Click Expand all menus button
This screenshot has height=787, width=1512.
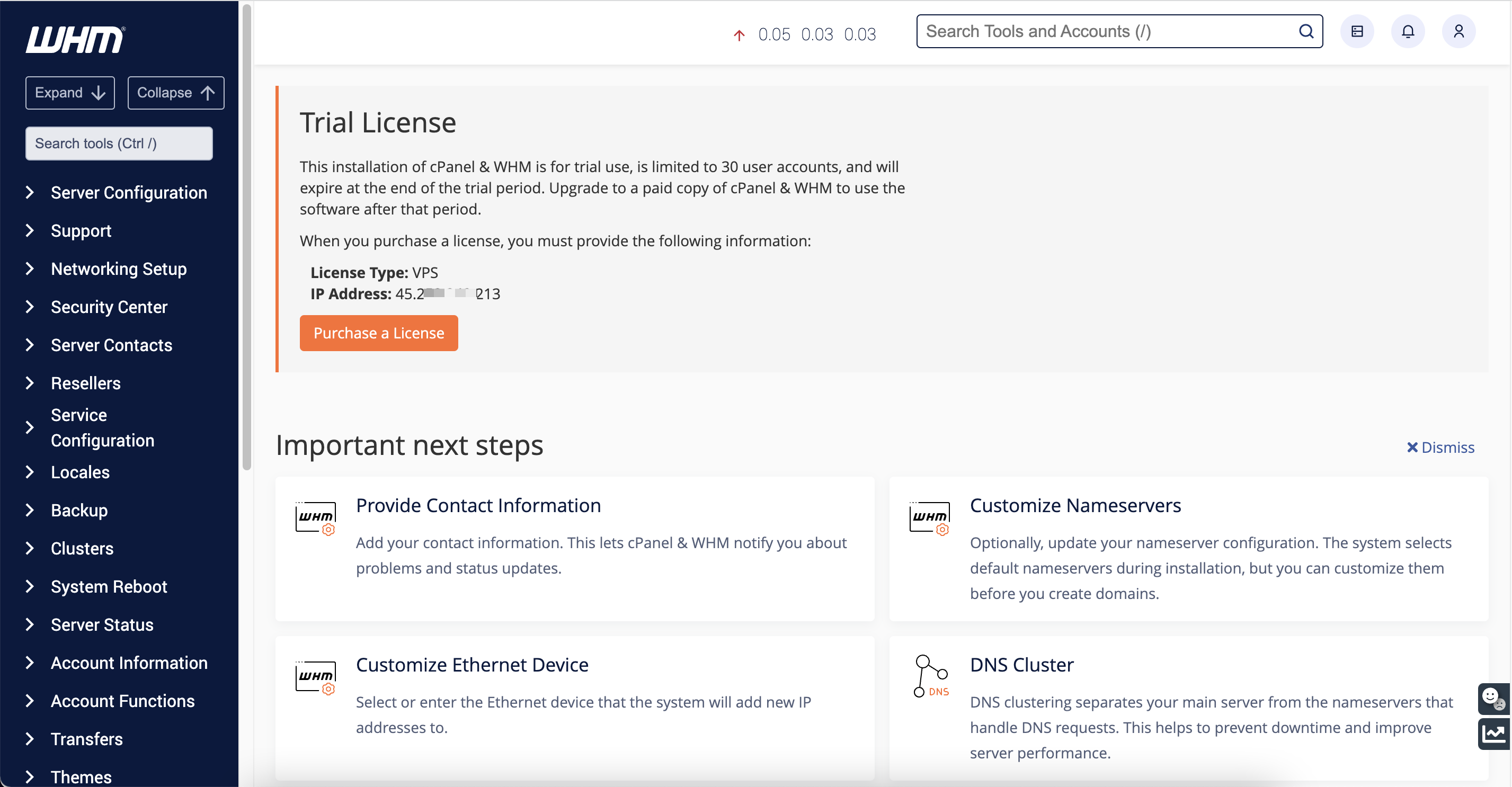click(70, 93)
